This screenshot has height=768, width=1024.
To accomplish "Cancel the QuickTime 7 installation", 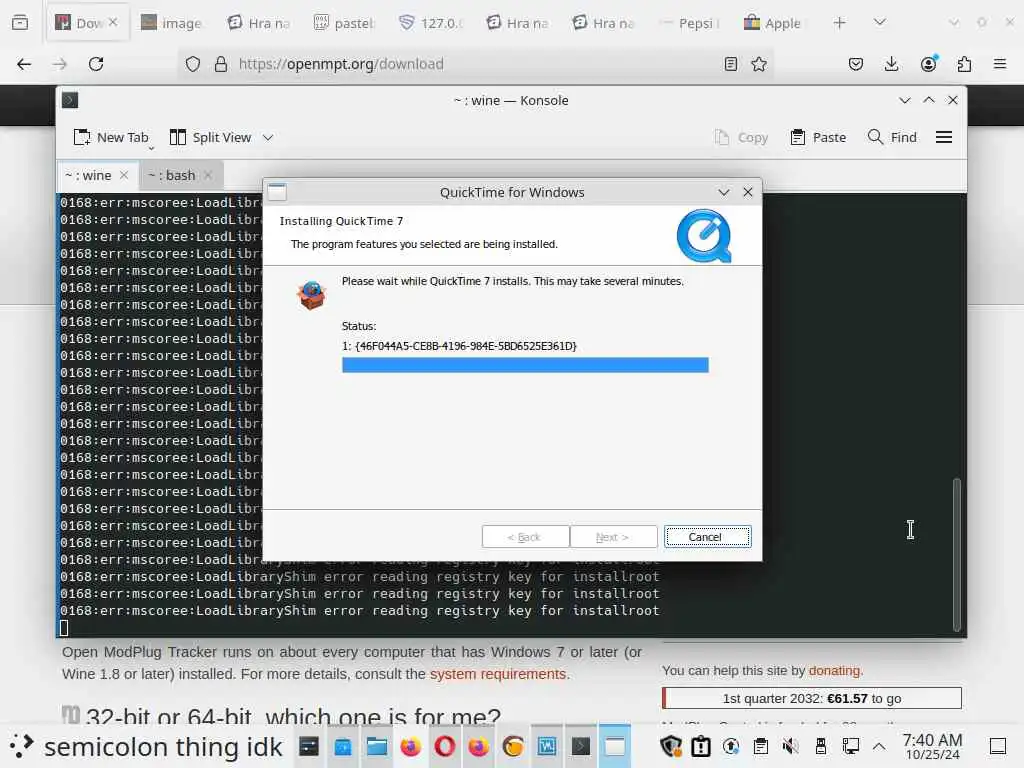I will (708, 537).
